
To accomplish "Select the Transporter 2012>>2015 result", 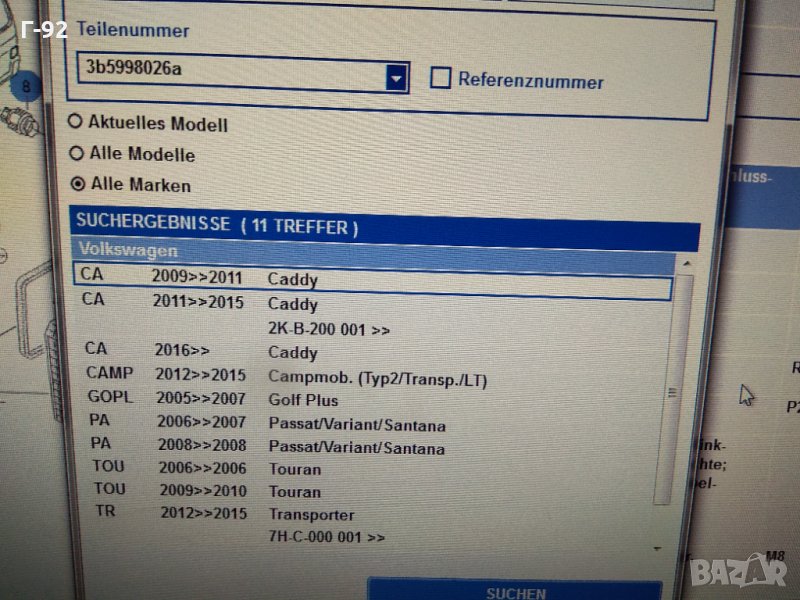I will pyautogui.click(x=311, y=515).
